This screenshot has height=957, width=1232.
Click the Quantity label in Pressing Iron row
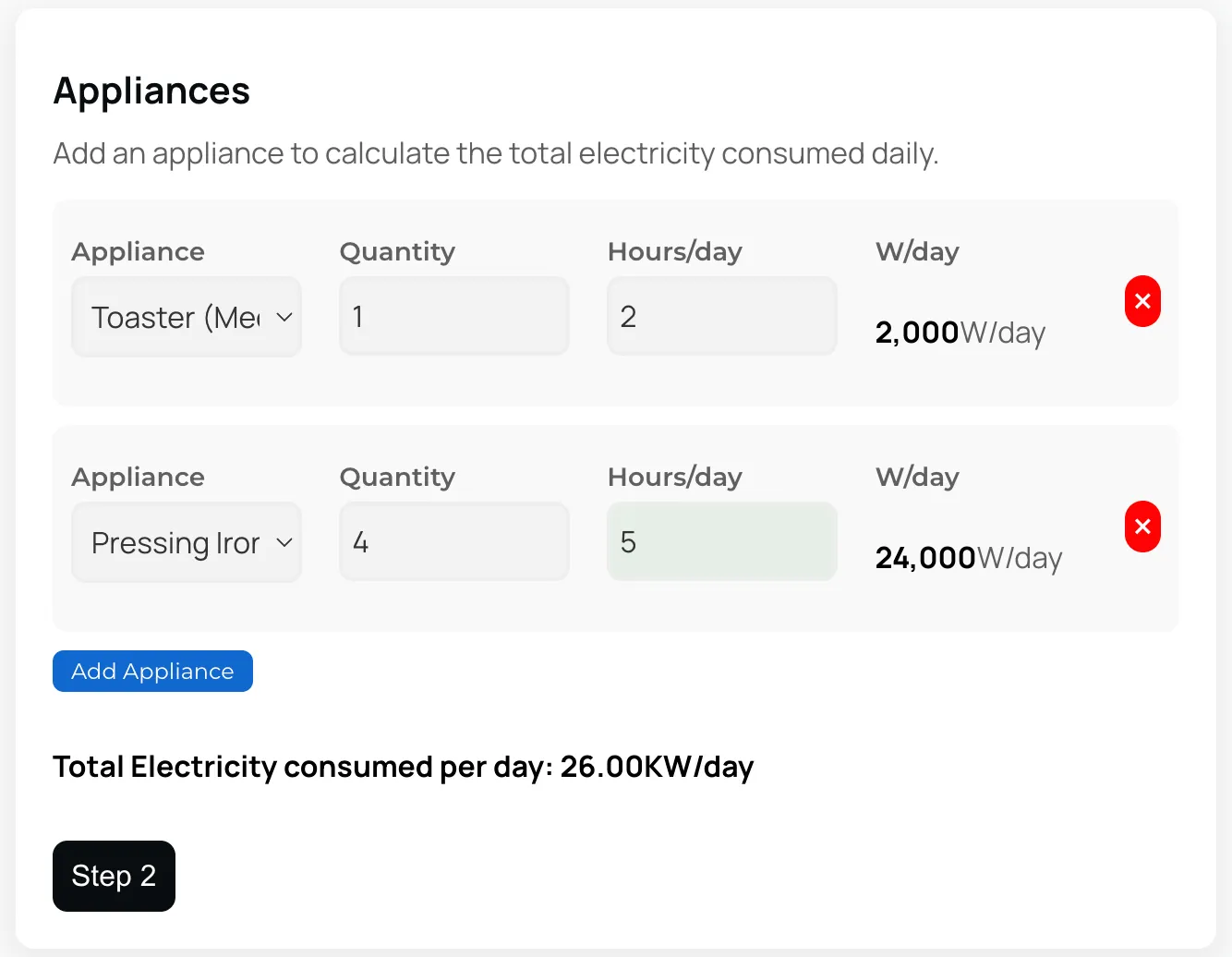tap(397, 477)
